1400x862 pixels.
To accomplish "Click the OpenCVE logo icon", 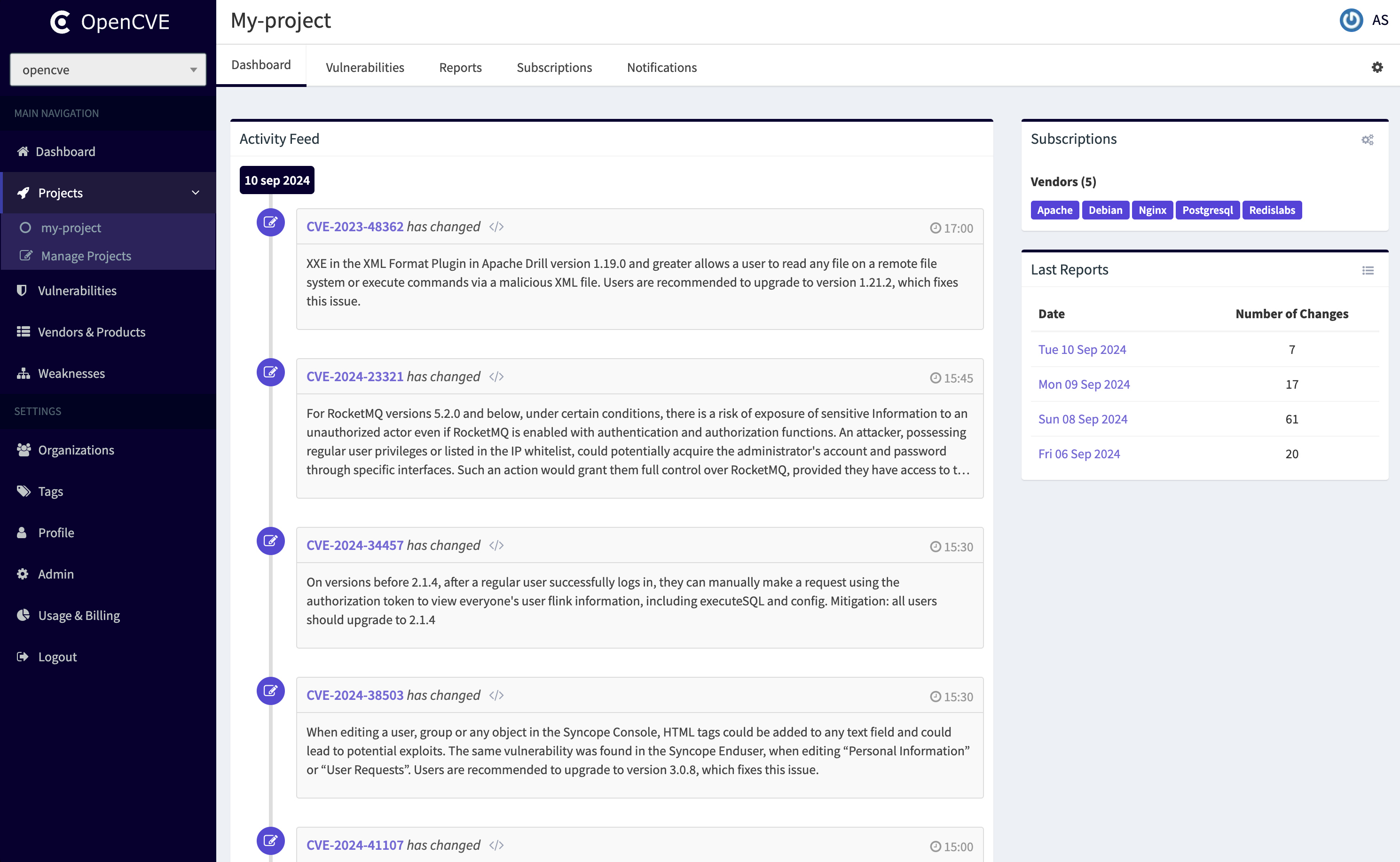I will [61, 22].
